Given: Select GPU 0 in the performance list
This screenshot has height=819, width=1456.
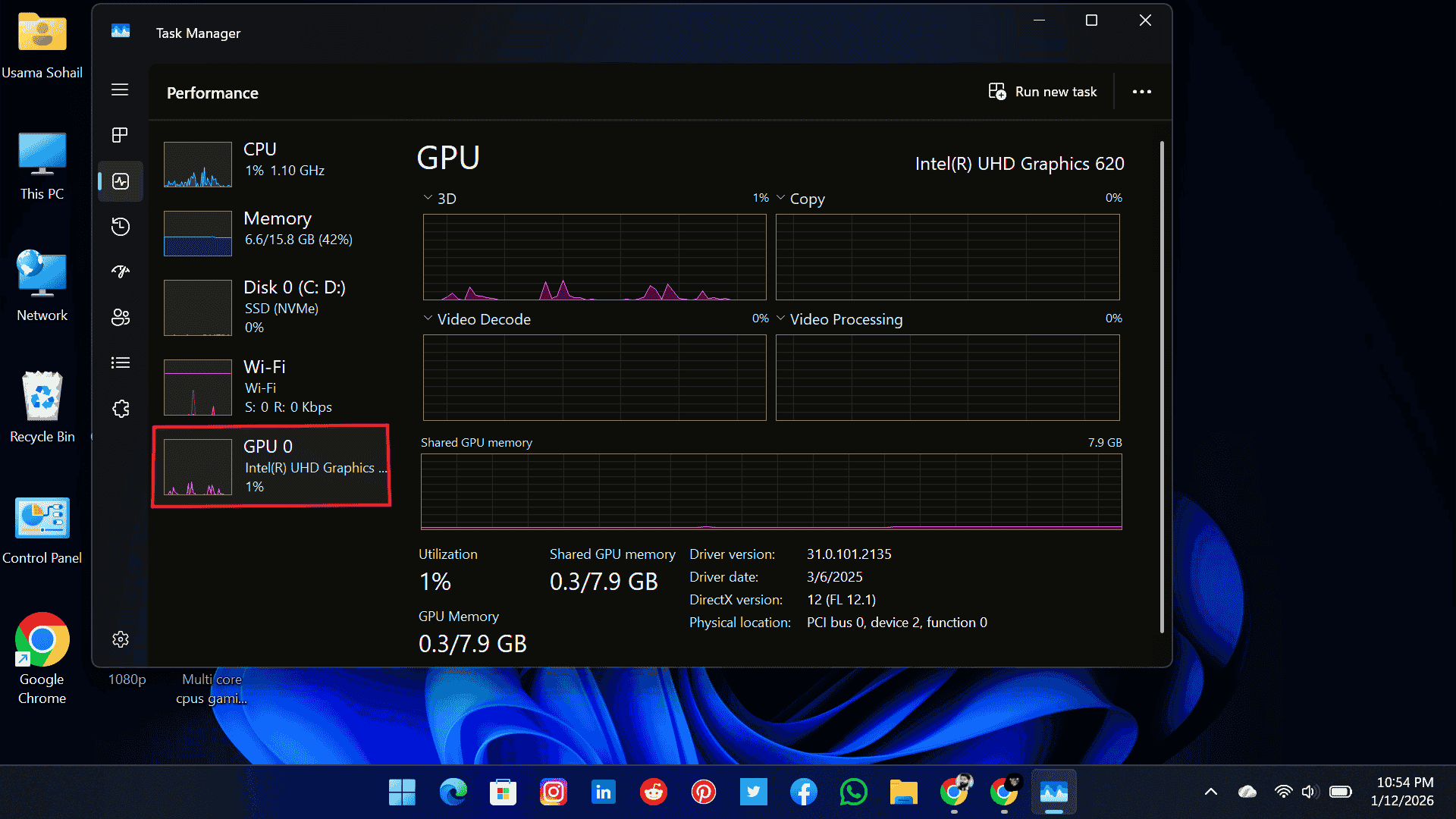Looking at the screenshot, I should click(x=271, y=466).
